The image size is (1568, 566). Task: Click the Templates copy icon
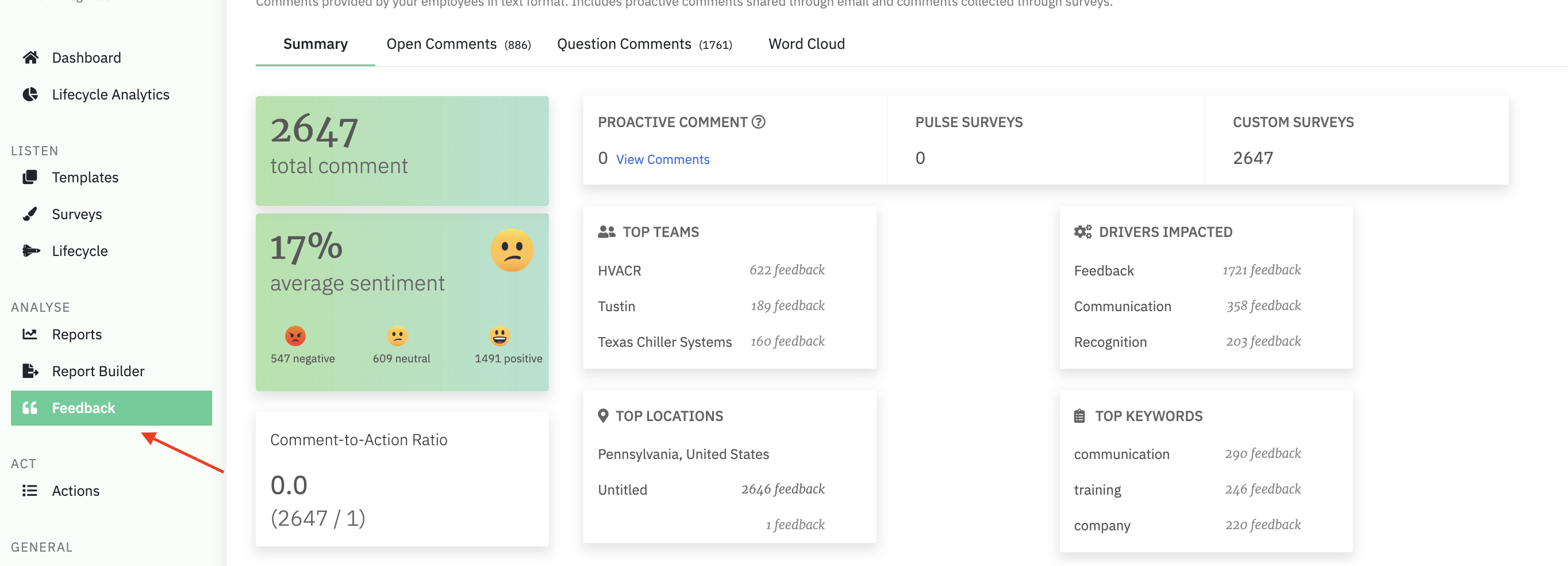[30, 177]
